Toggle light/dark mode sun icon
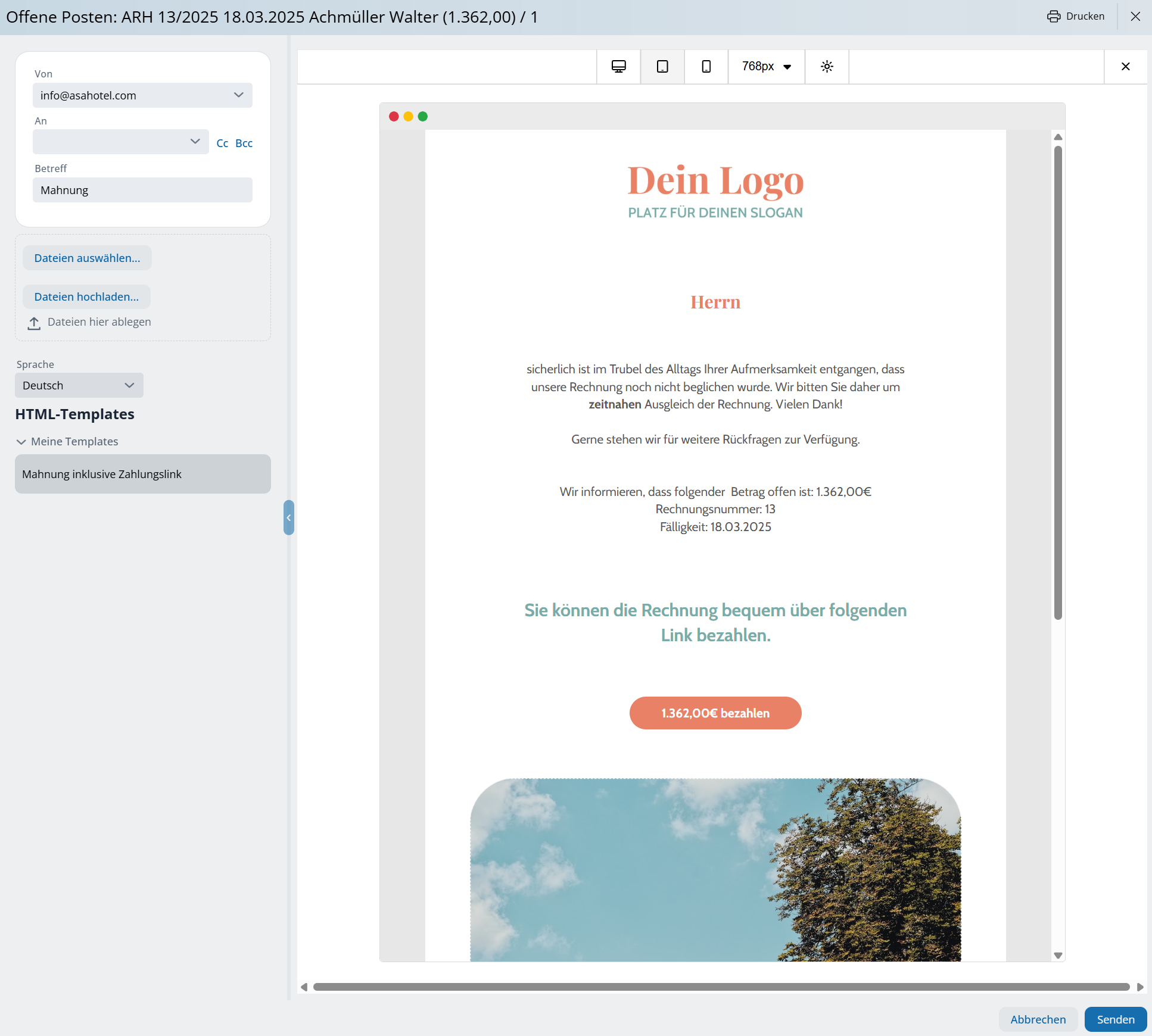Viewport: 1152px width, 1036px height. coord(826,66)
